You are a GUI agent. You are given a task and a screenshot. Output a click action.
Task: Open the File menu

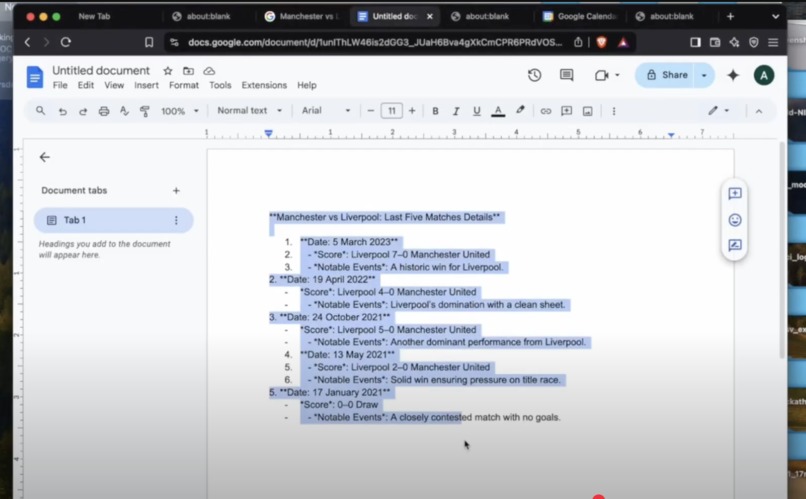coord(60,85)
